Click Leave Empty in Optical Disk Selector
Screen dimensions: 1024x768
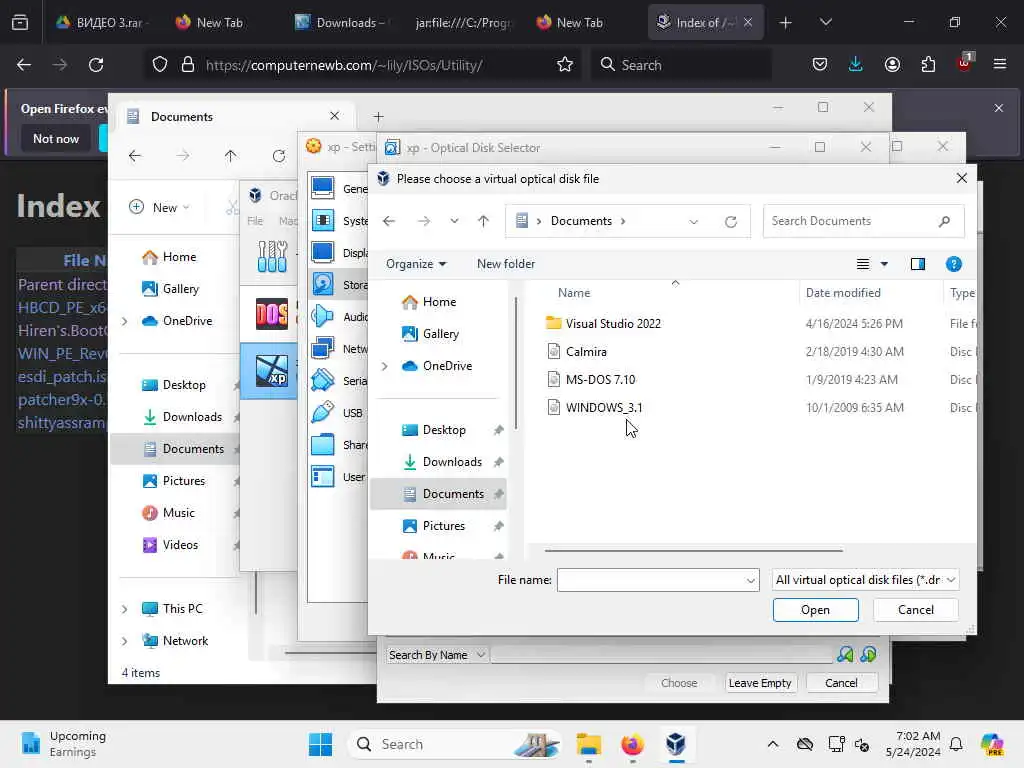[760, 682]
